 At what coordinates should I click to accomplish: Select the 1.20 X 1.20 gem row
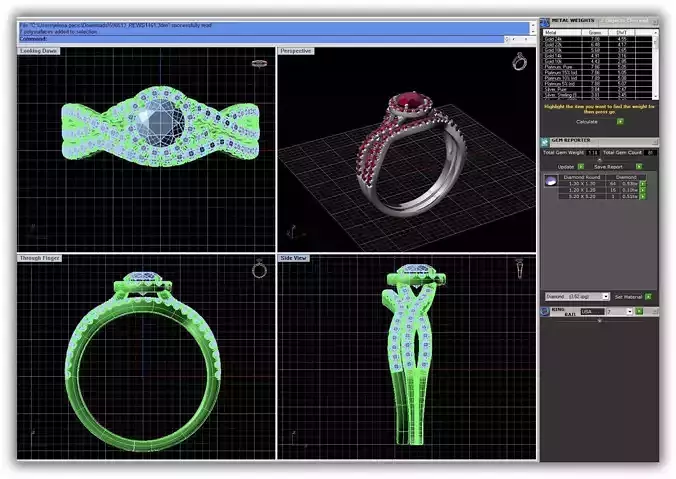599,190
